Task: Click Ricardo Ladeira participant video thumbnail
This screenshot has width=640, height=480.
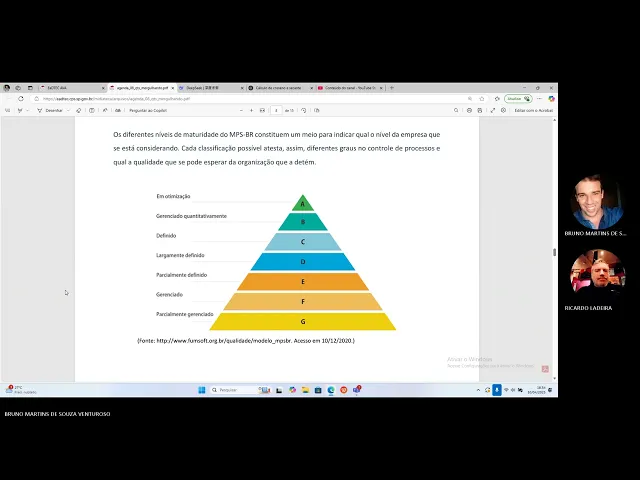Action: coord(597,274)
